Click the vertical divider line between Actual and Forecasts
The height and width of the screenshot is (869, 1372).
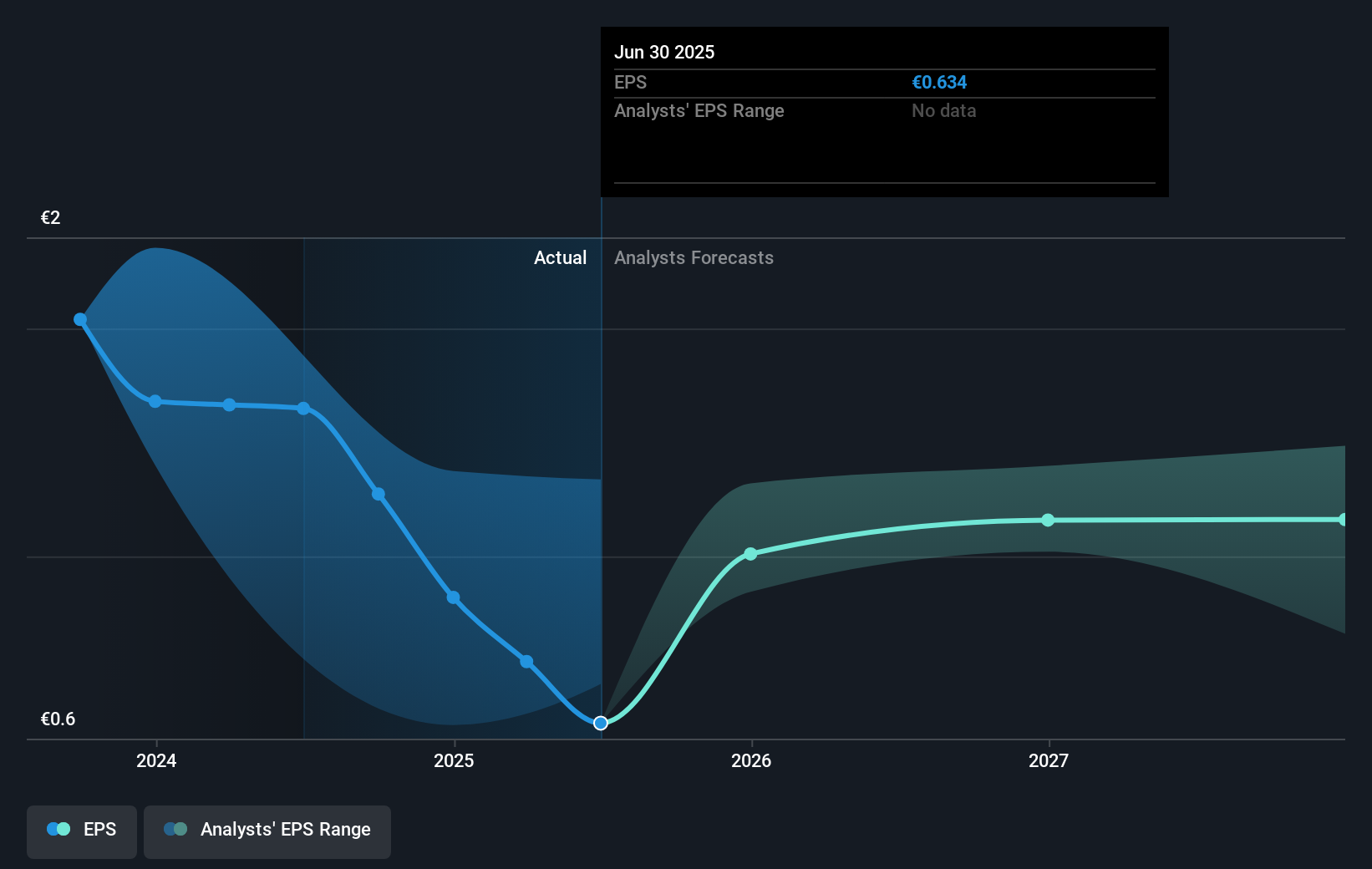[x=601, y=468]
